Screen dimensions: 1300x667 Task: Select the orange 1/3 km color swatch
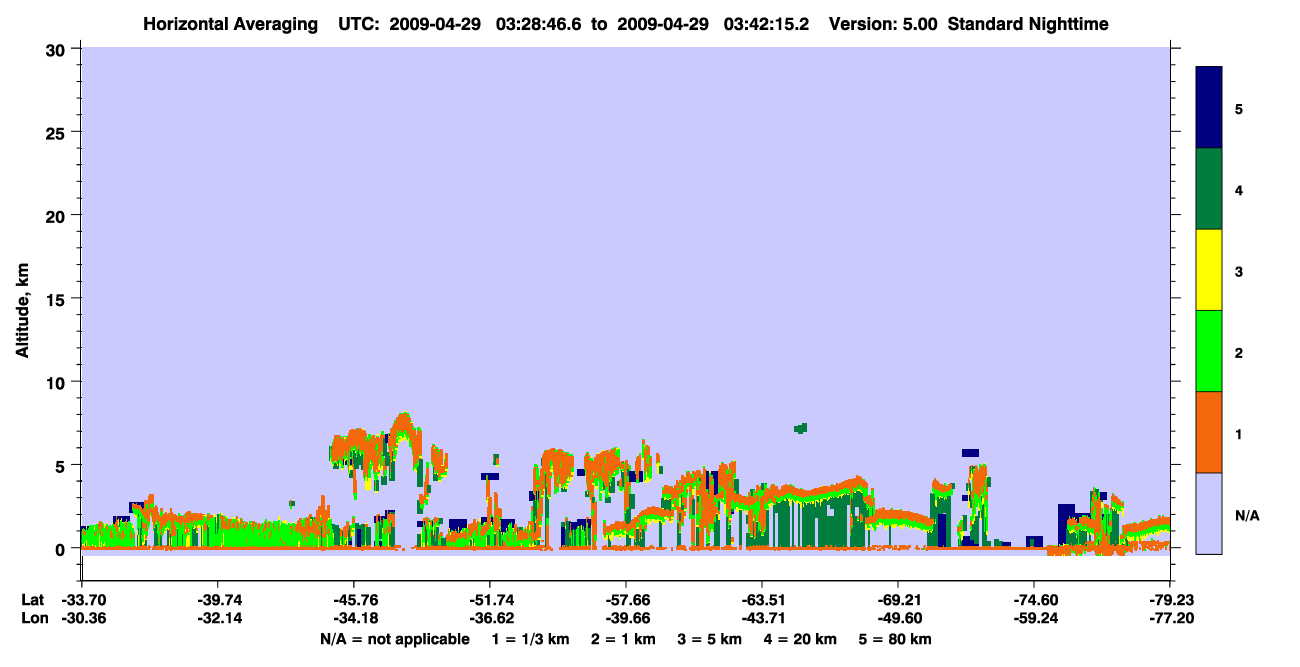coord(1209,432)
